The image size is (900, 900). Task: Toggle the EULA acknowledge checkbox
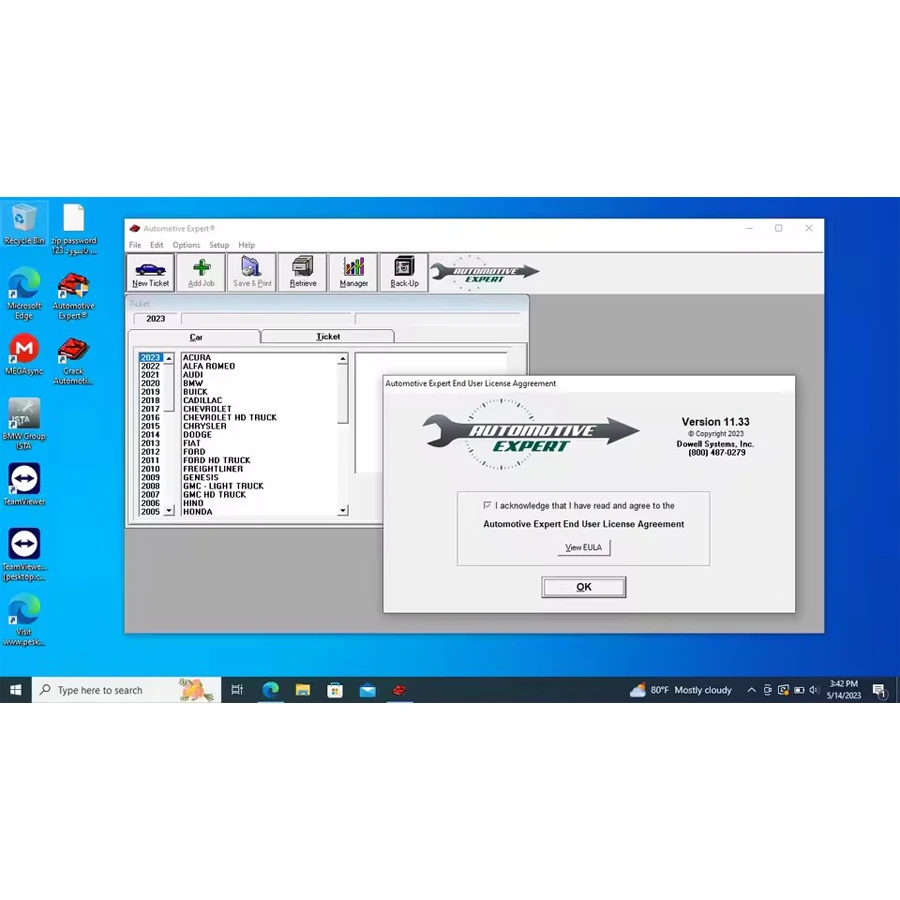point(487,505)
